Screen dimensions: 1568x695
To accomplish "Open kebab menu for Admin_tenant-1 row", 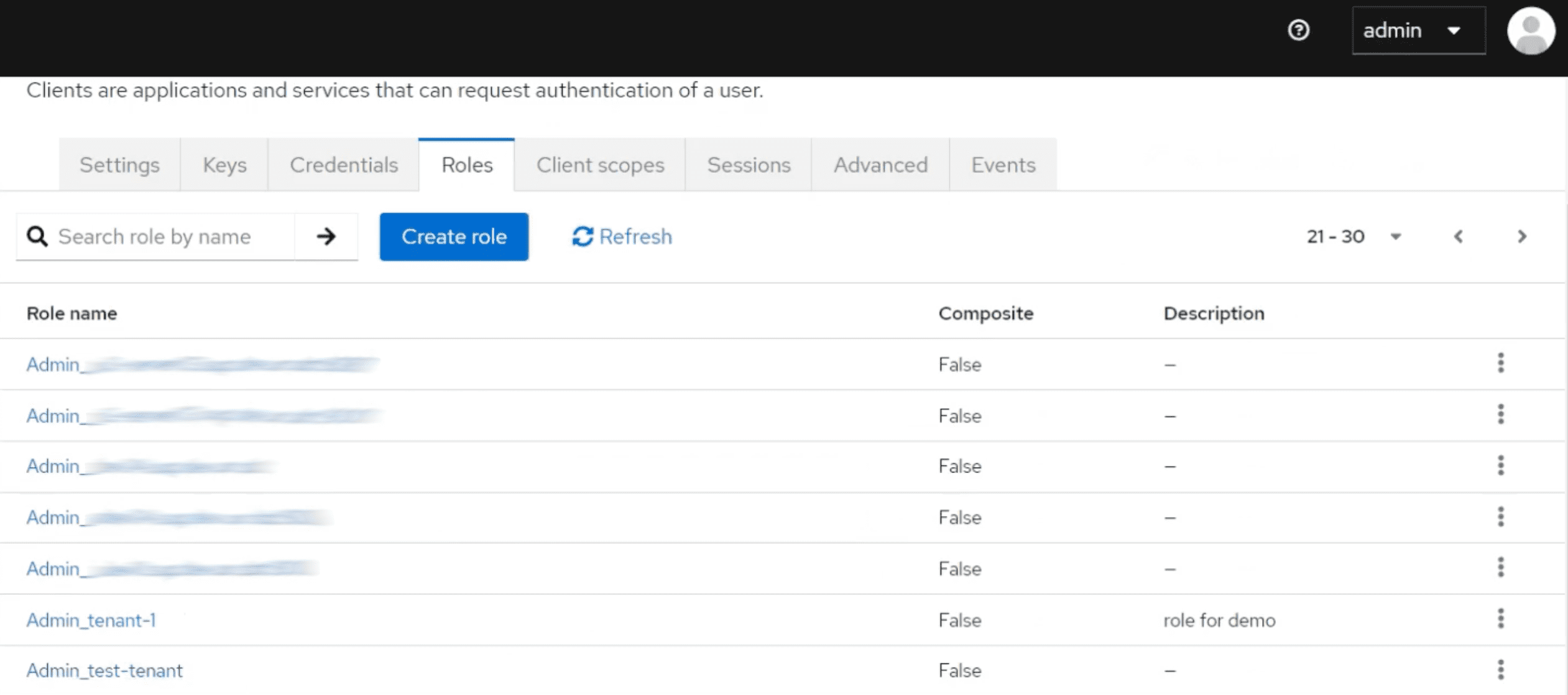I will [1500, 619].
